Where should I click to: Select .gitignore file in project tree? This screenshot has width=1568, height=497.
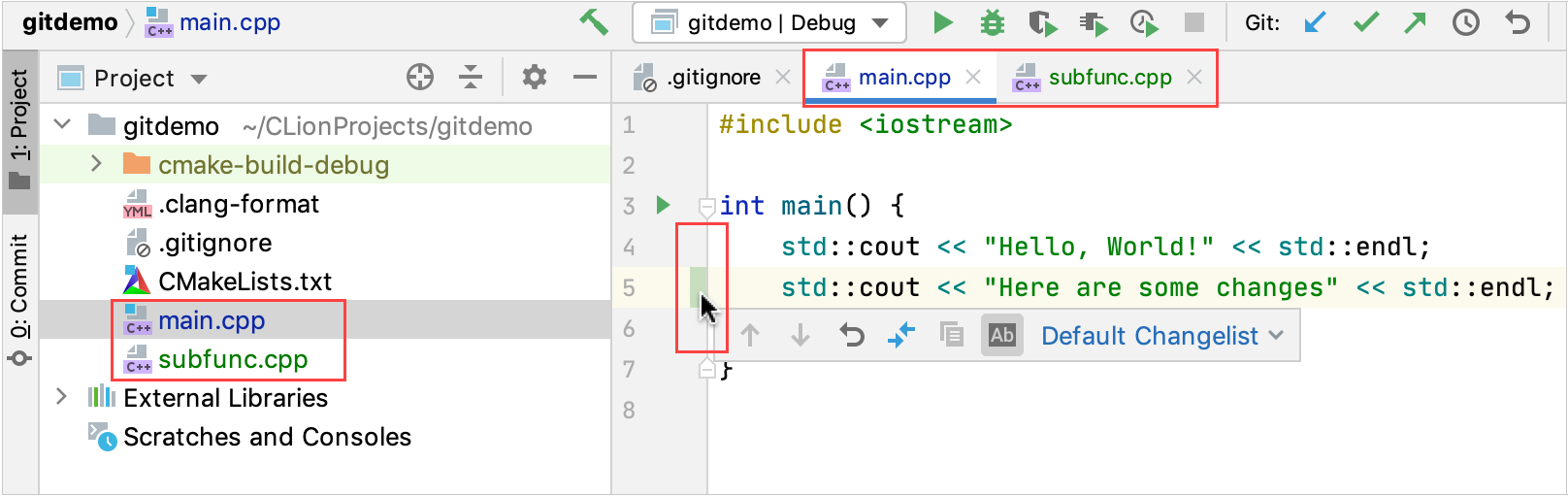pos(215,243)
